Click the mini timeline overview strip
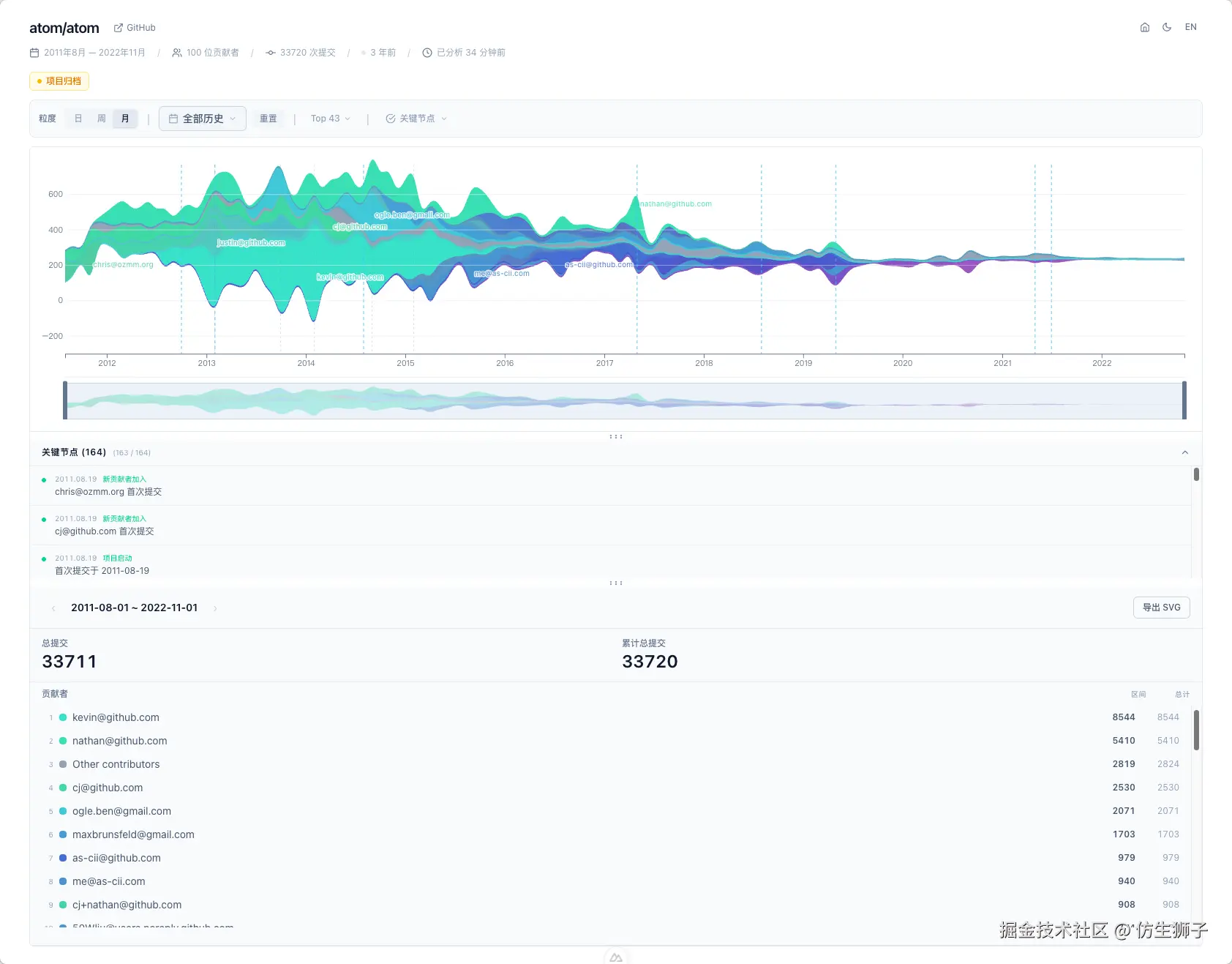 tap(625, 400)
